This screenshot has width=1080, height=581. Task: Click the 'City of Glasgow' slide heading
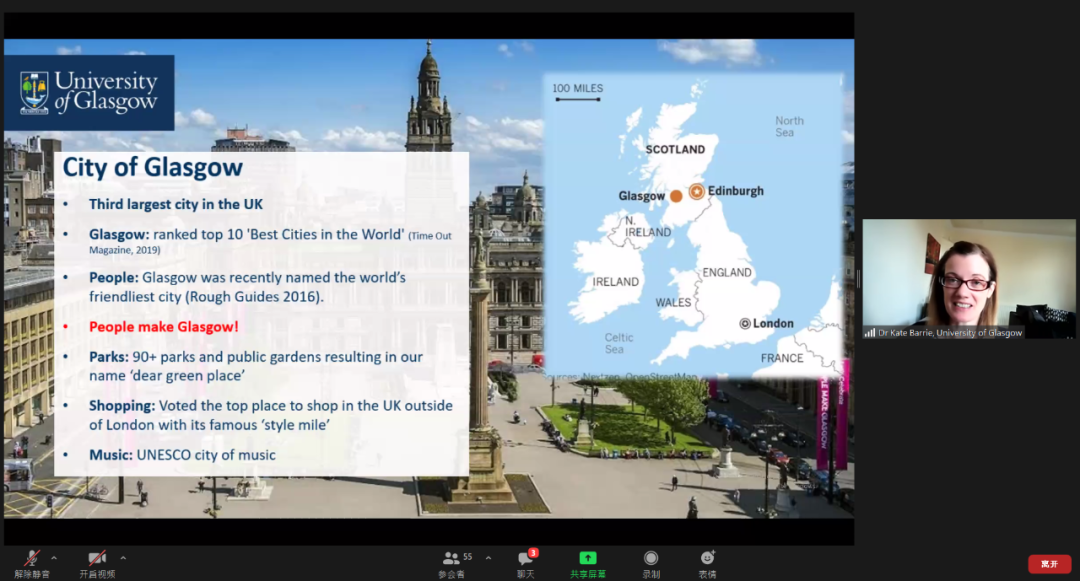coord(152,167)
